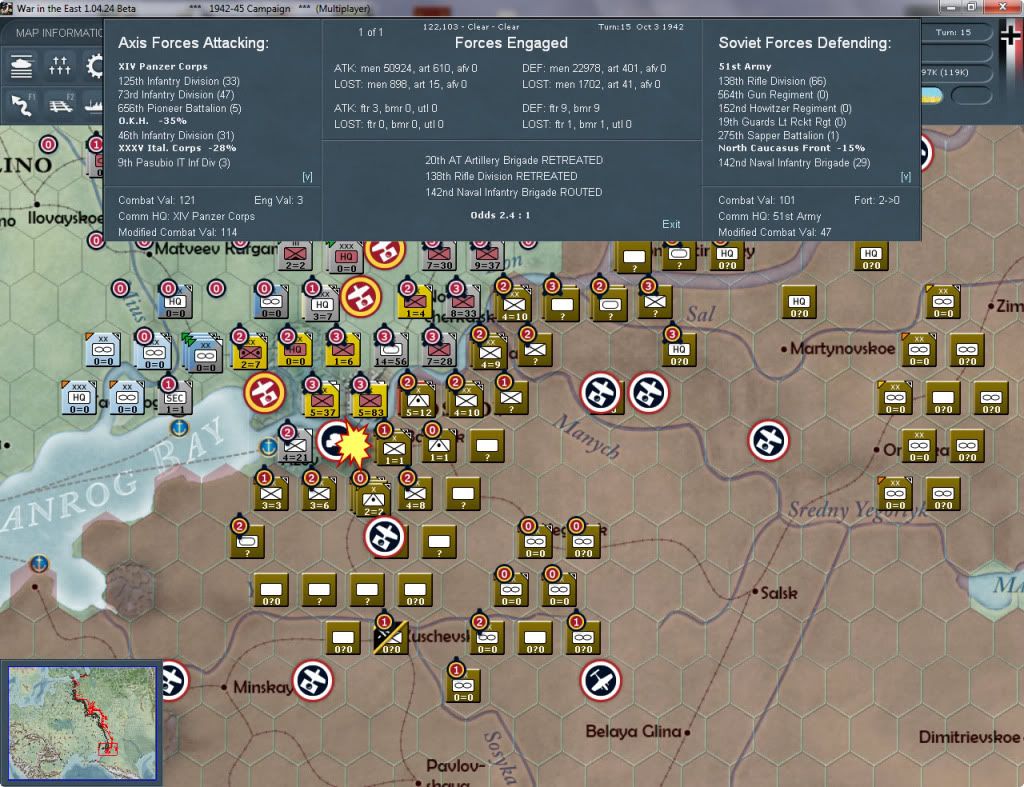Click 73rd Infantry Division (47) entry

[x=176, y=95]
